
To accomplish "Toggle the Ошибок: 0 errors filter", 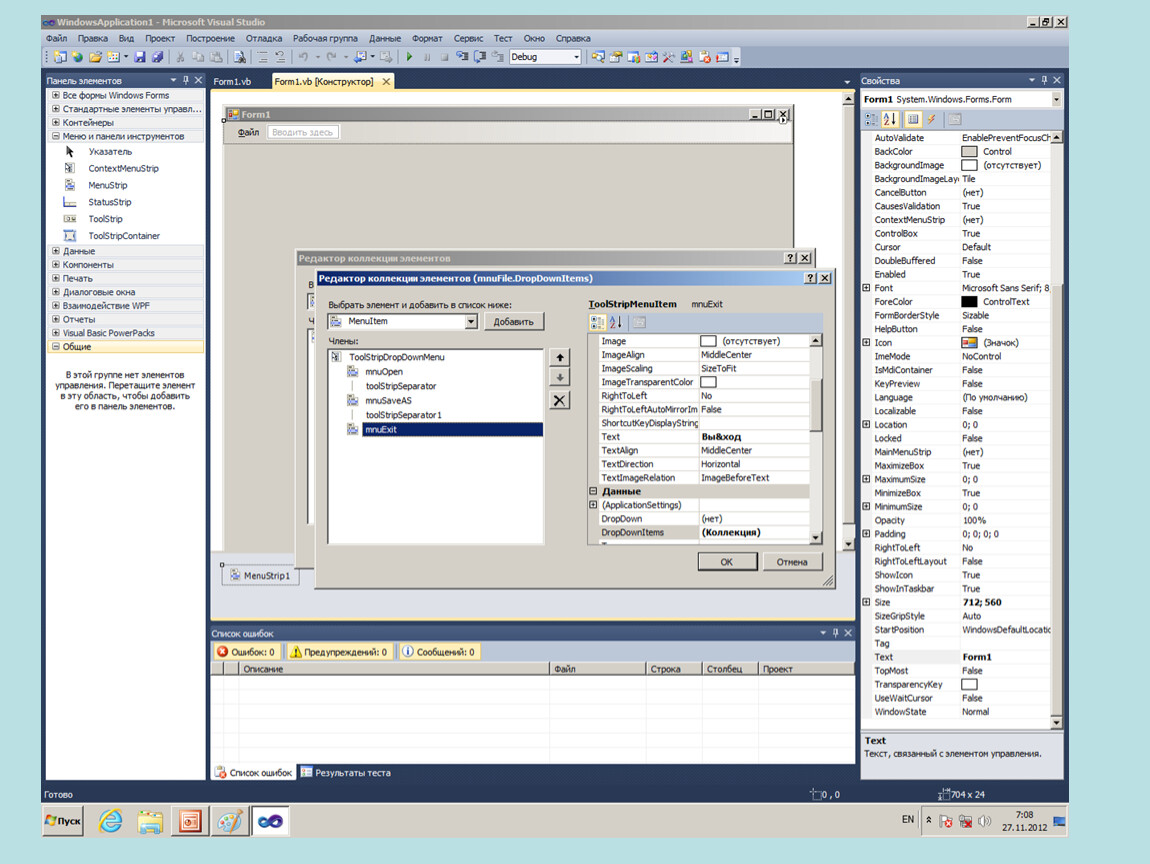I will (246, 651).
